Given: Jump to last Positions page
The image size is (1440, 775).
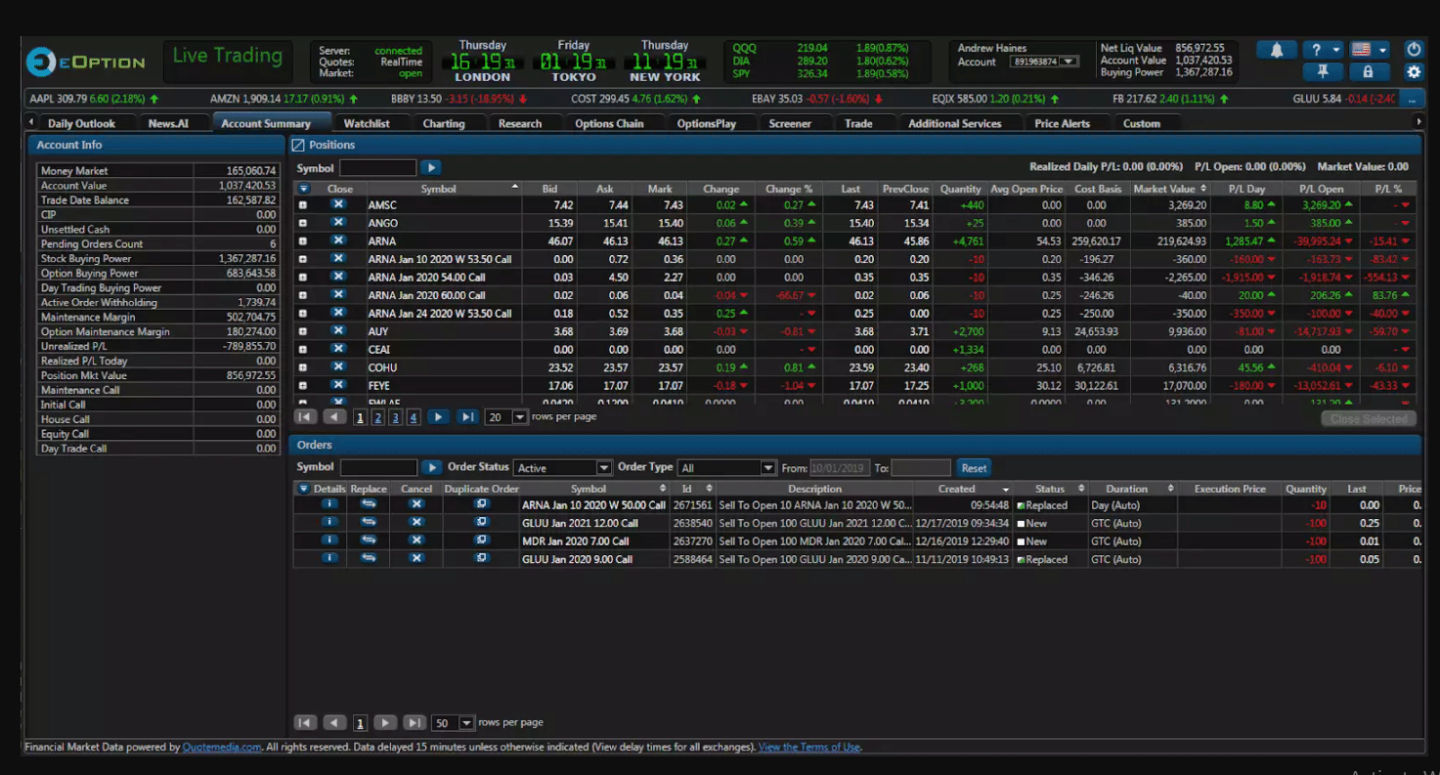Looking at the screenshot, I should 467,417.
